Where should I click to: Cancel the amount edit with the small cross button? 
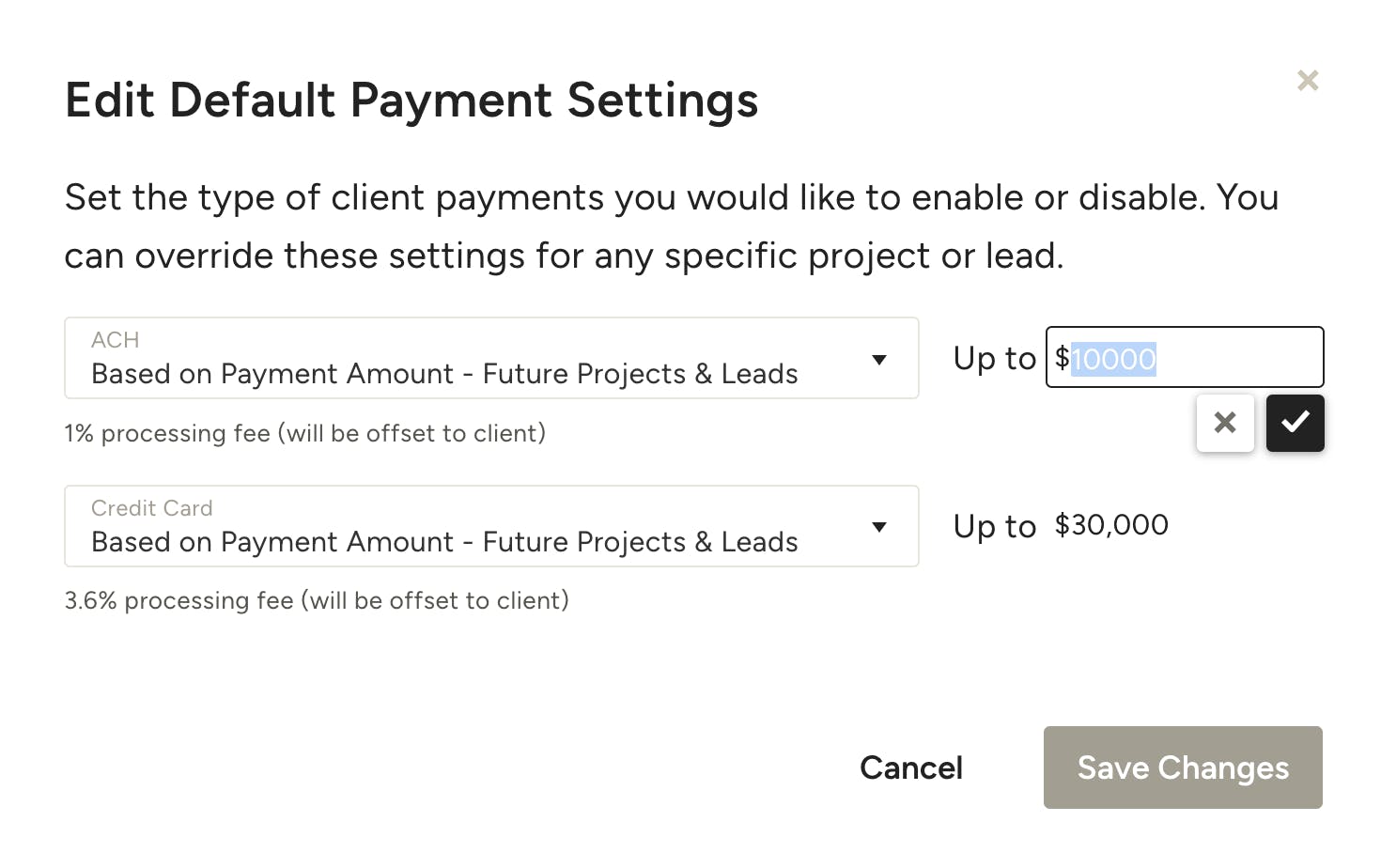1225,423
